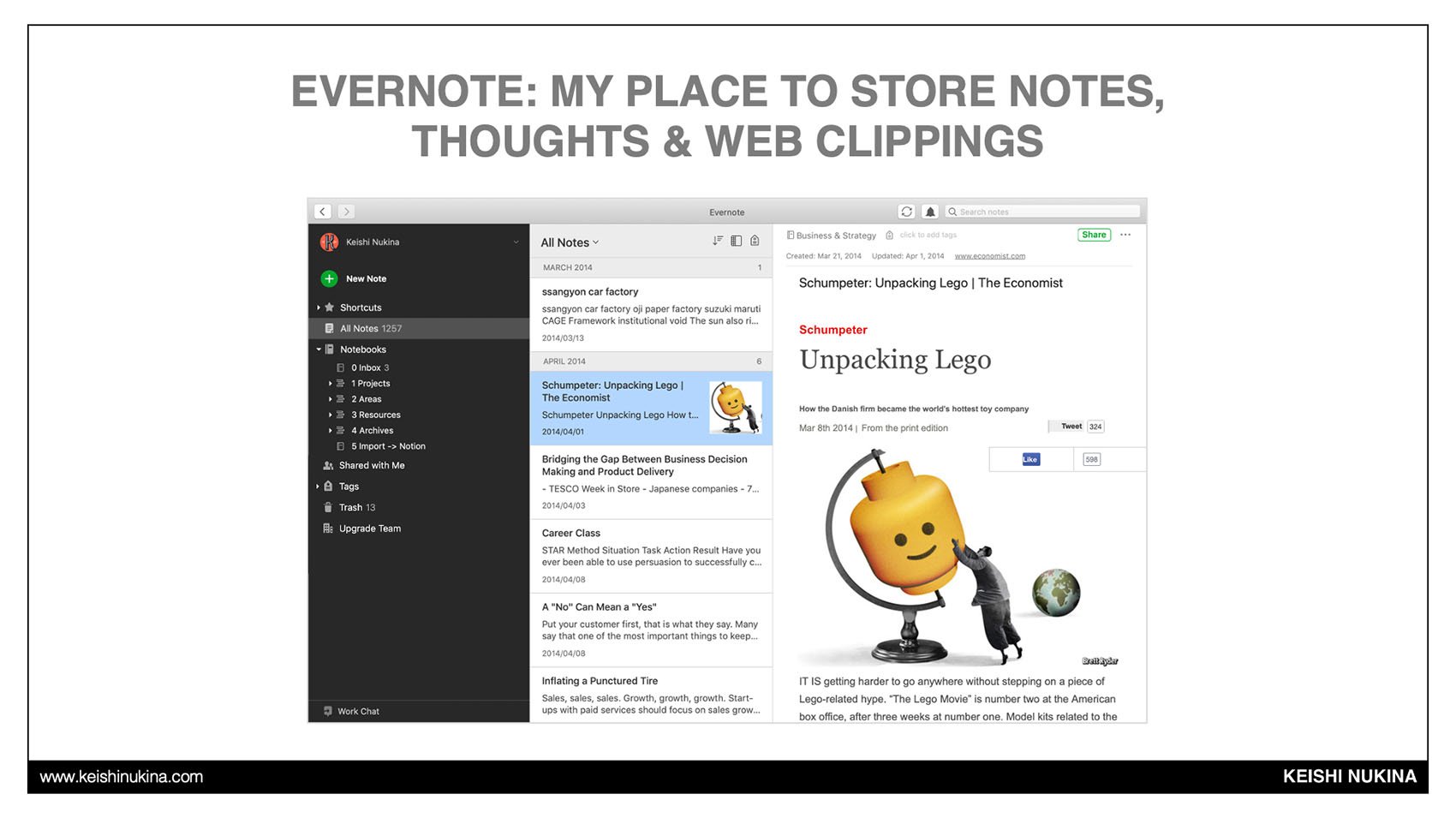Open the www.economist.com source link

tap(989, 256)
